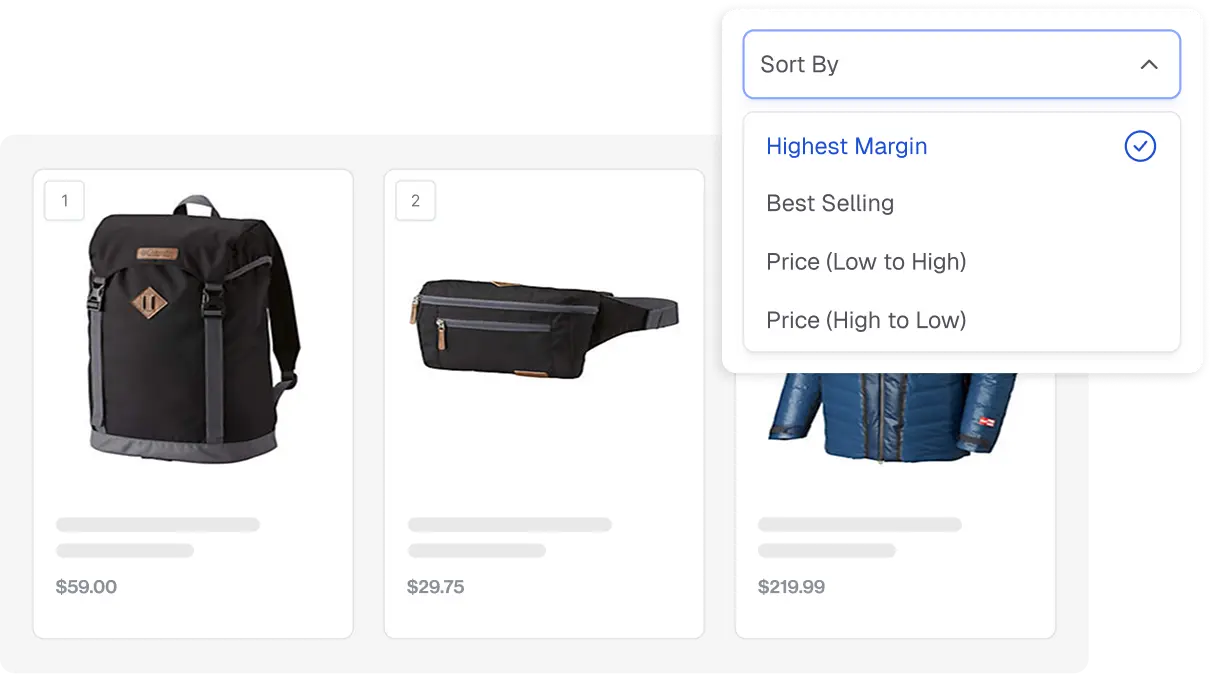This screenshot has height=674, width=1213.
Task: Select the Highest Margin option
Action: (x=846, y=146)
